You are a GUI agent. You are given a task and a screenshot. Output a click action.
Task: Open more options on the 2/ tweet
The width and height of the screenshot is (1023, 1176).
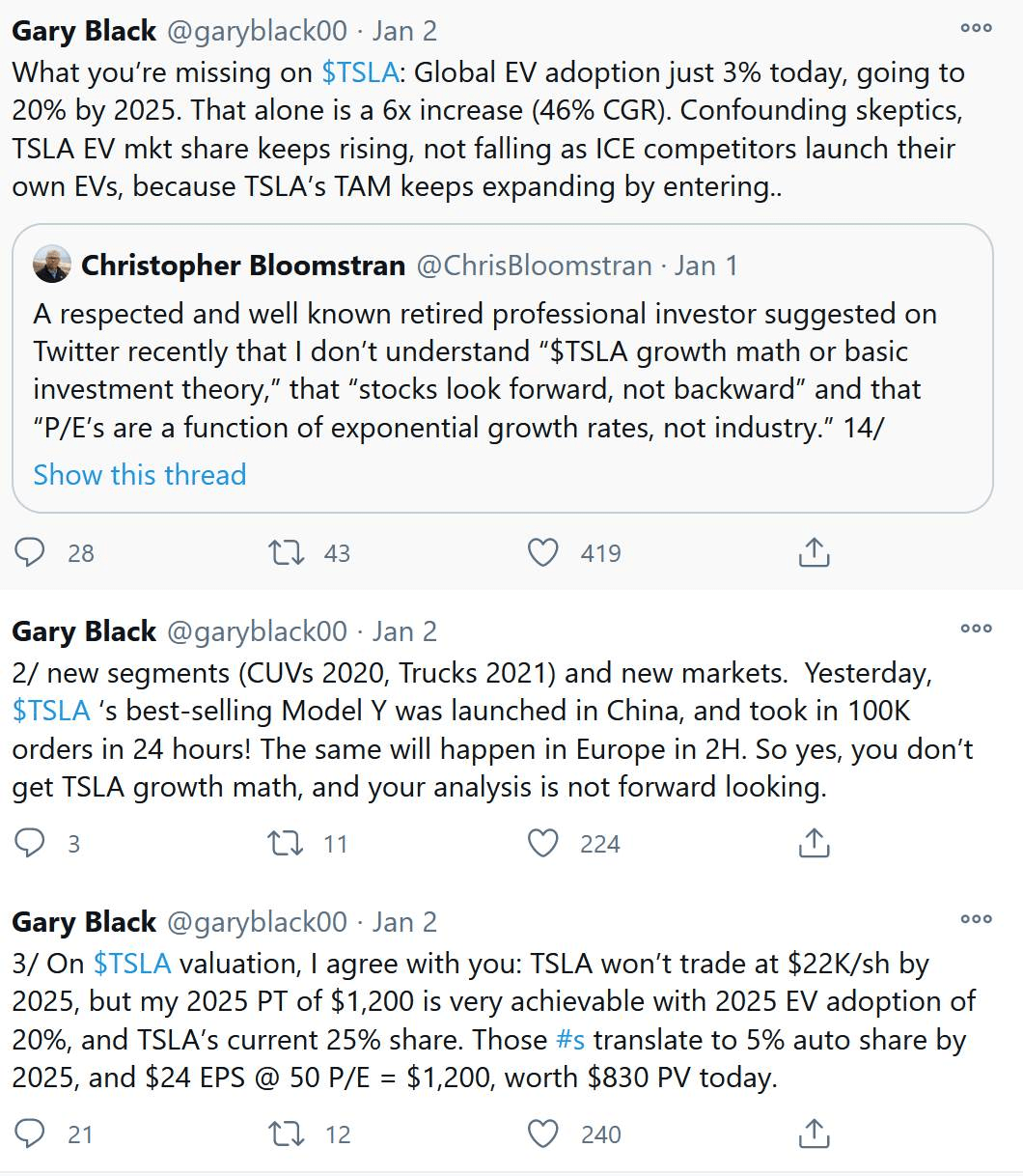click(976, 629)
